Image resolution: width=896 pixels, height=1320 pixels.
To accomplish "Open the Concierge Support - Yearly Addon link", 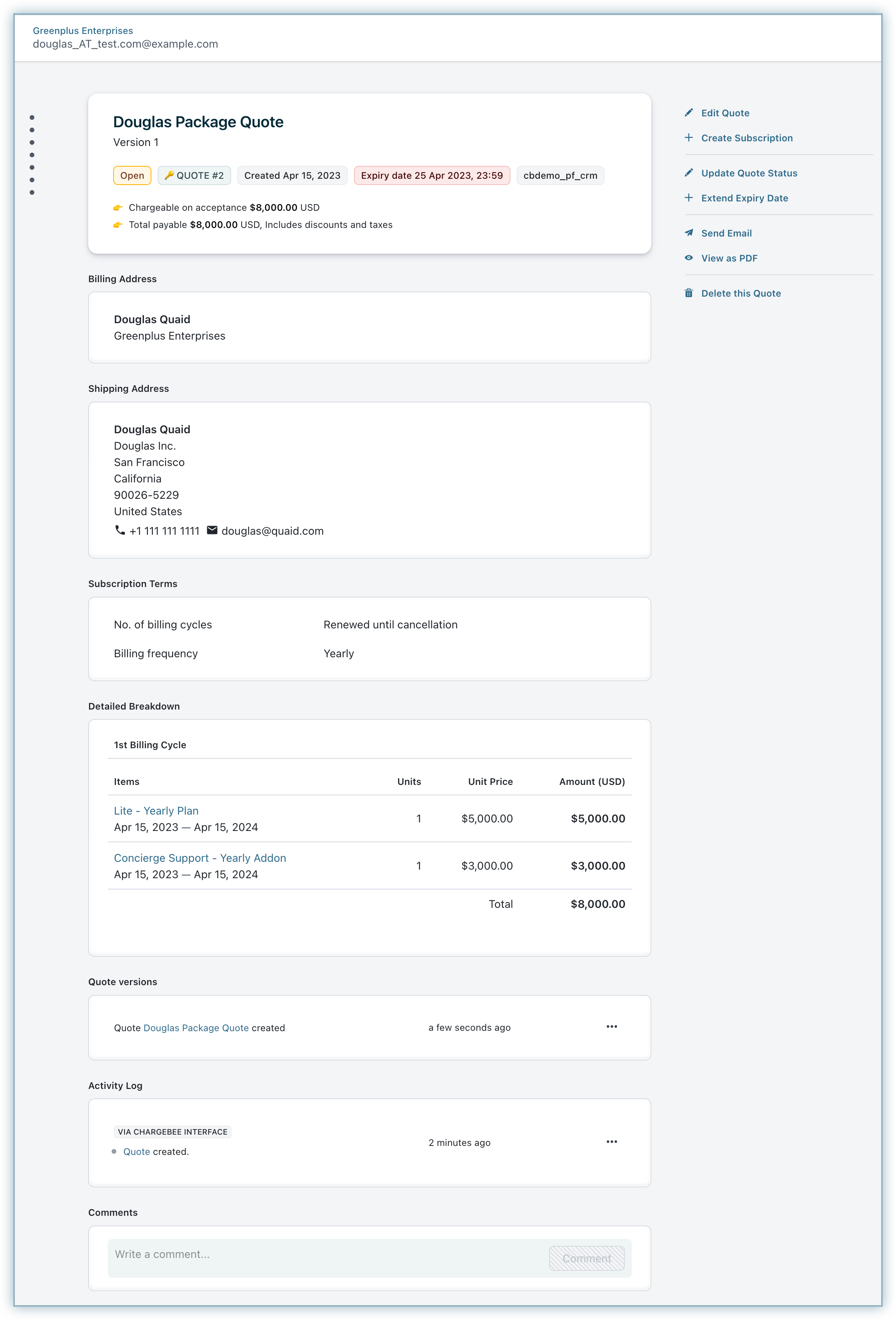I will coord(200,858).
